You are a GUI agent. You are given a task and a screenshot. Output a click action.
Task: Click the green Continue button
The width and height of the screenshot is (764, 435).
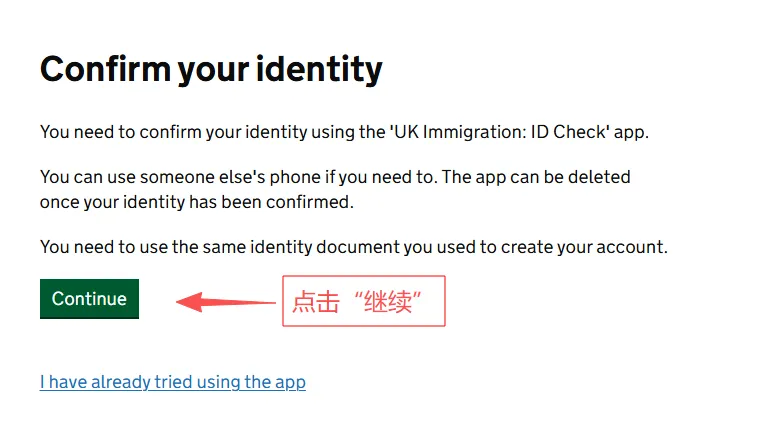pyautogui.click(x=89, y=299)
